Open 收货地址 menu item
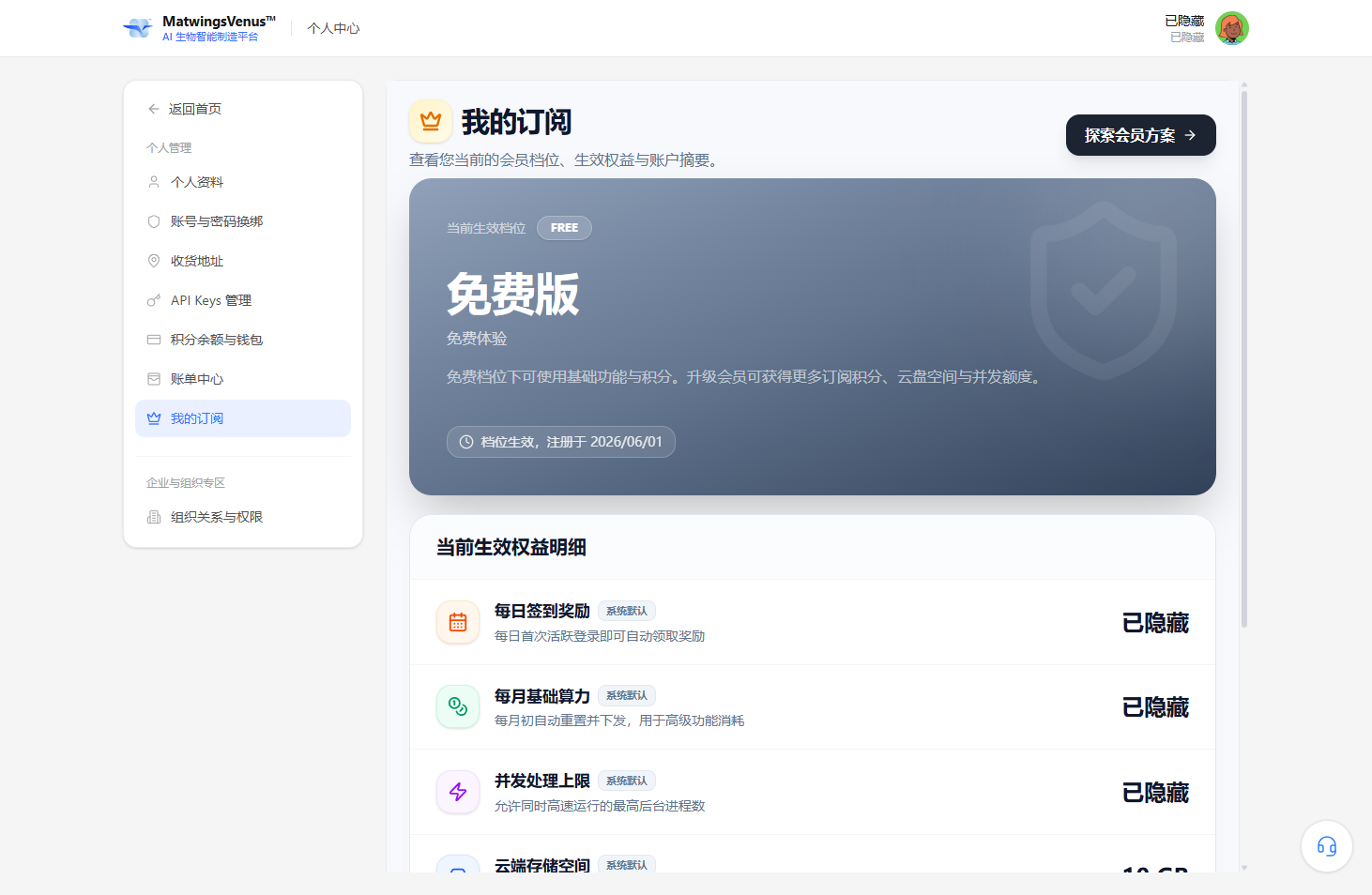This screenshot has width=1372, height=895. (243, 261)
